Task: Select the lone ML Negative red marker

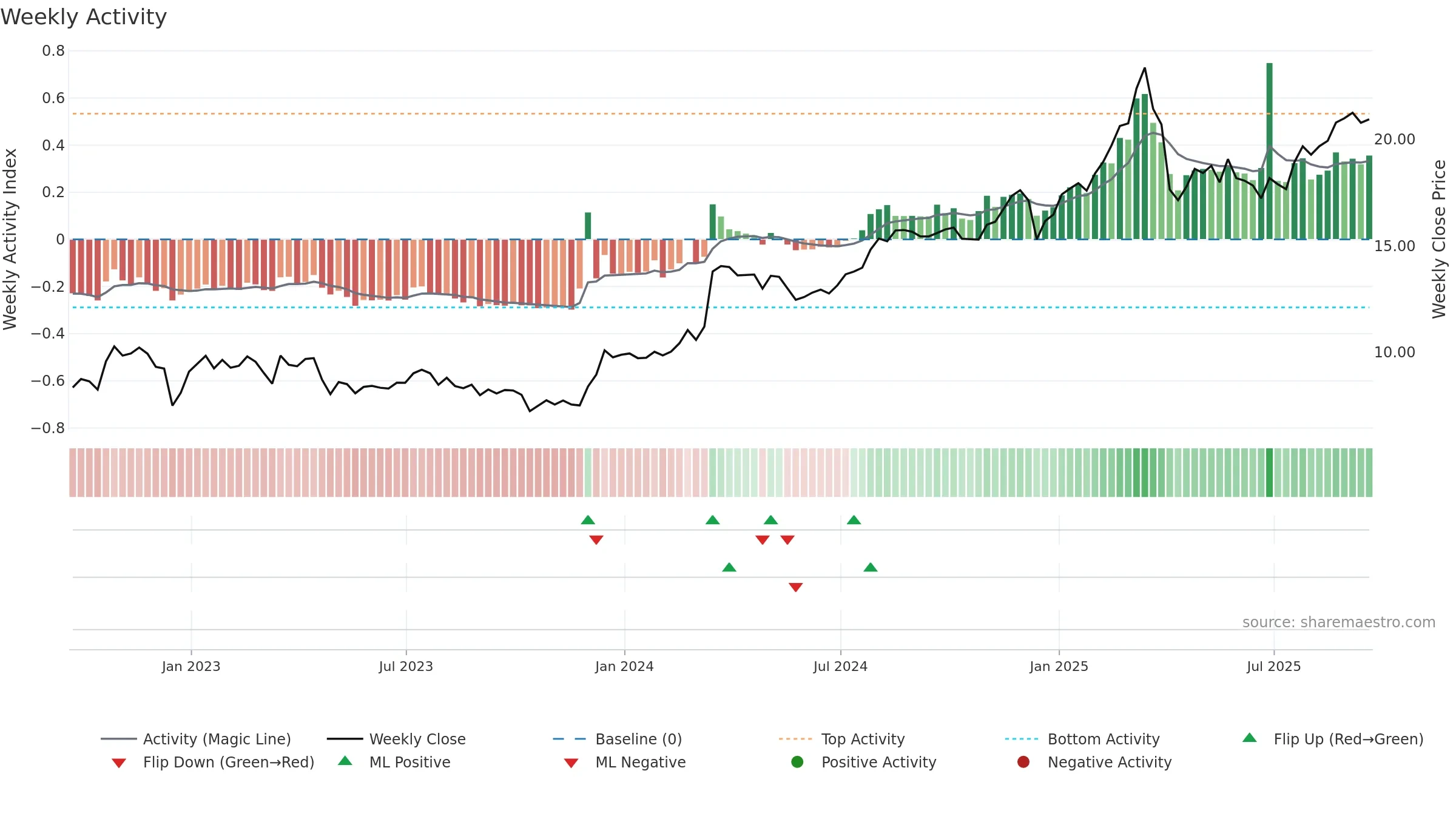Action: click(x=796, y=587)
